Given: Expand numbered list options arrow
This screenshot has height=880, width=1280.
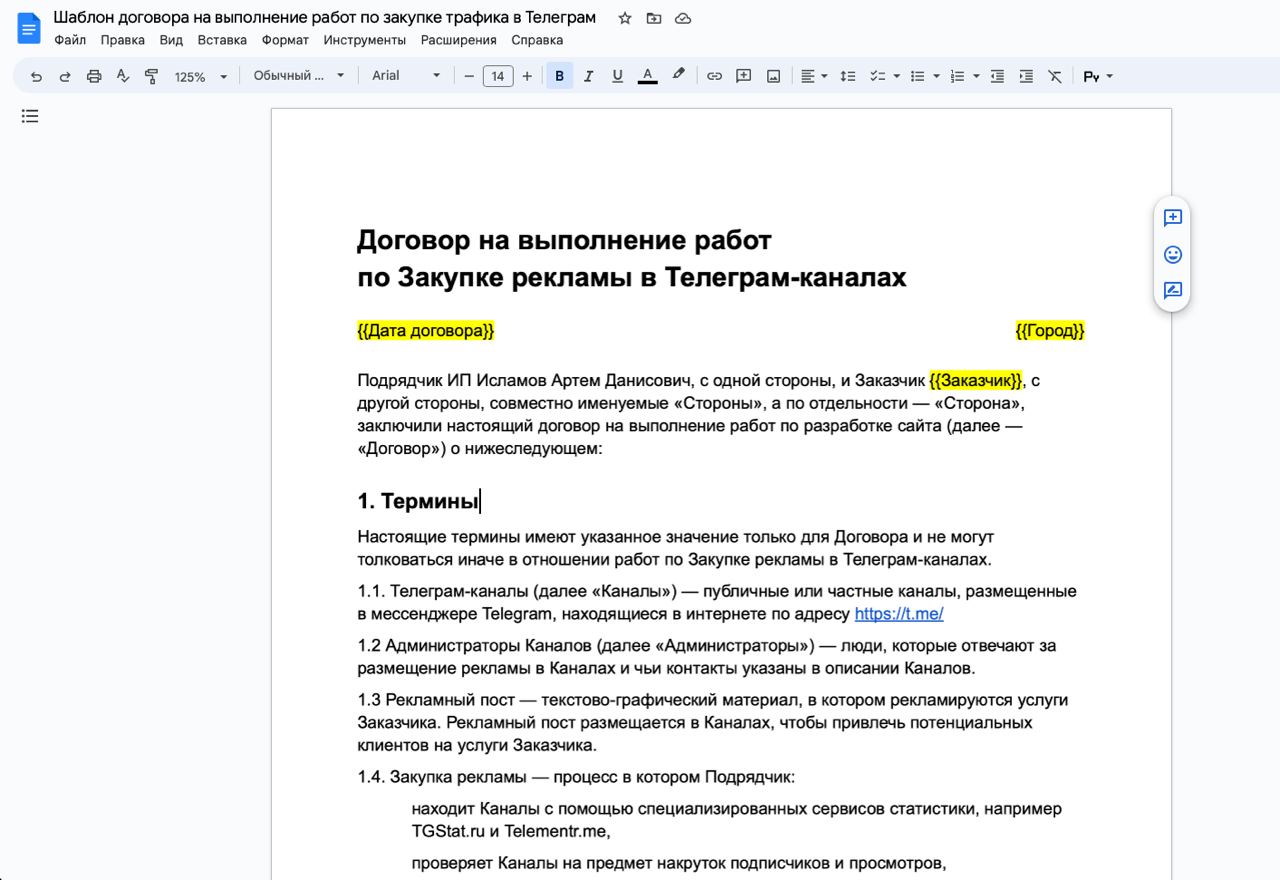Looking at the screenshot, I should pyautogui.click(x=976, y=76).
